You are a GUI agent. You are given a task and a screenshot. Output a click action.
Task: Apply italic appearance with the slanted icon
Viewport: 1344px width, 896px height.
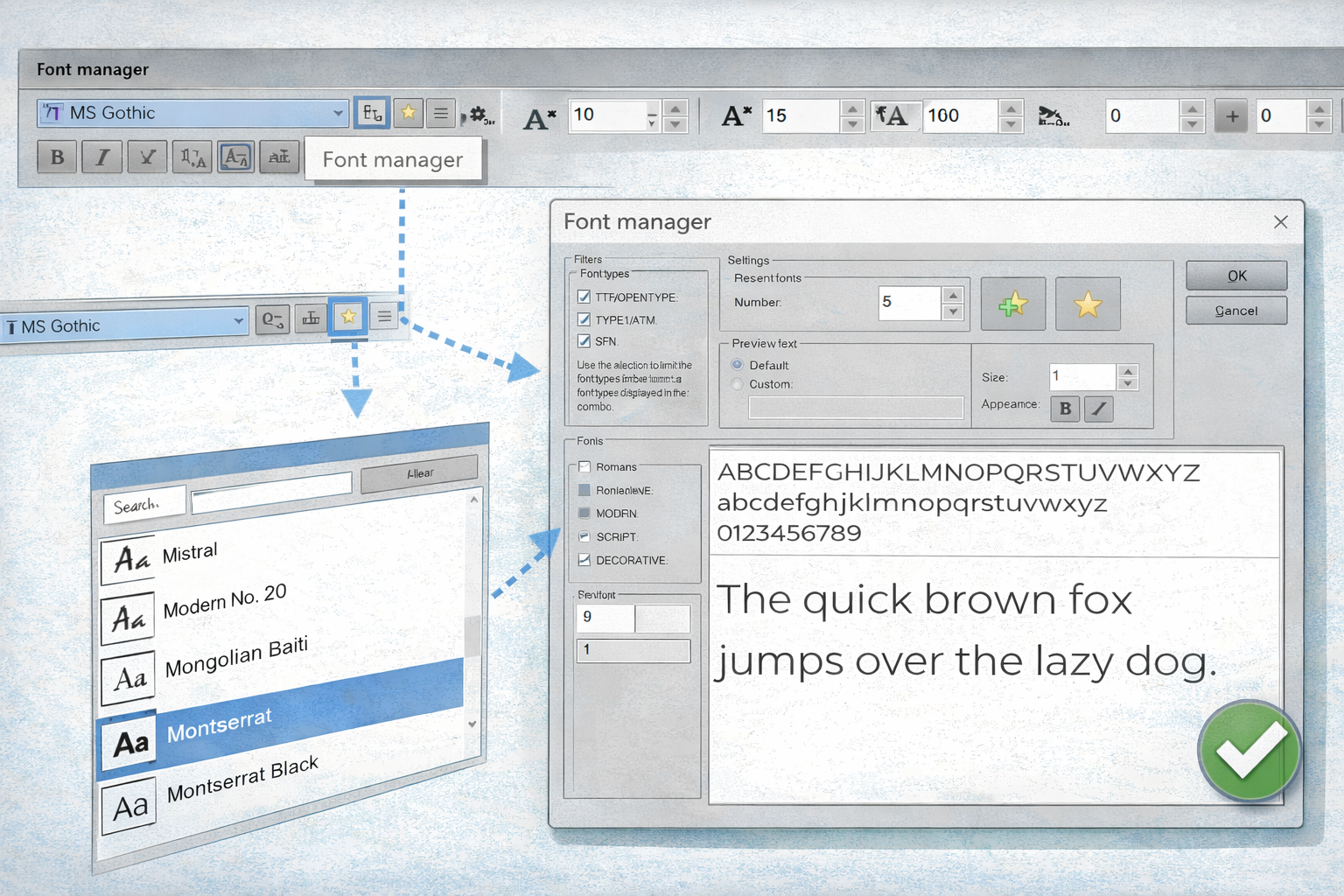point(1098,409)
